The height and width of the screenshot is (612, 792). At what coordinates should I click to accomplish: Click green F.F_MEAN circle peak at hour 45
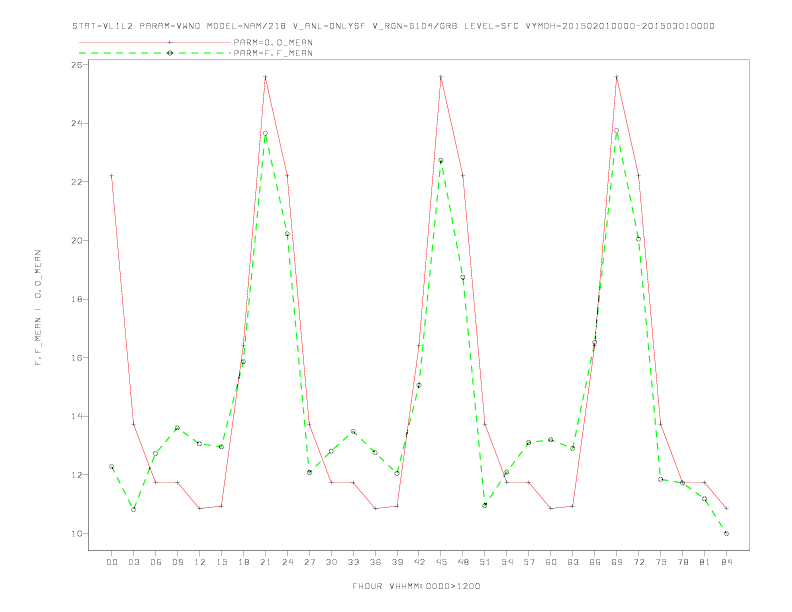pyautogui.click(x=441, y=161)
